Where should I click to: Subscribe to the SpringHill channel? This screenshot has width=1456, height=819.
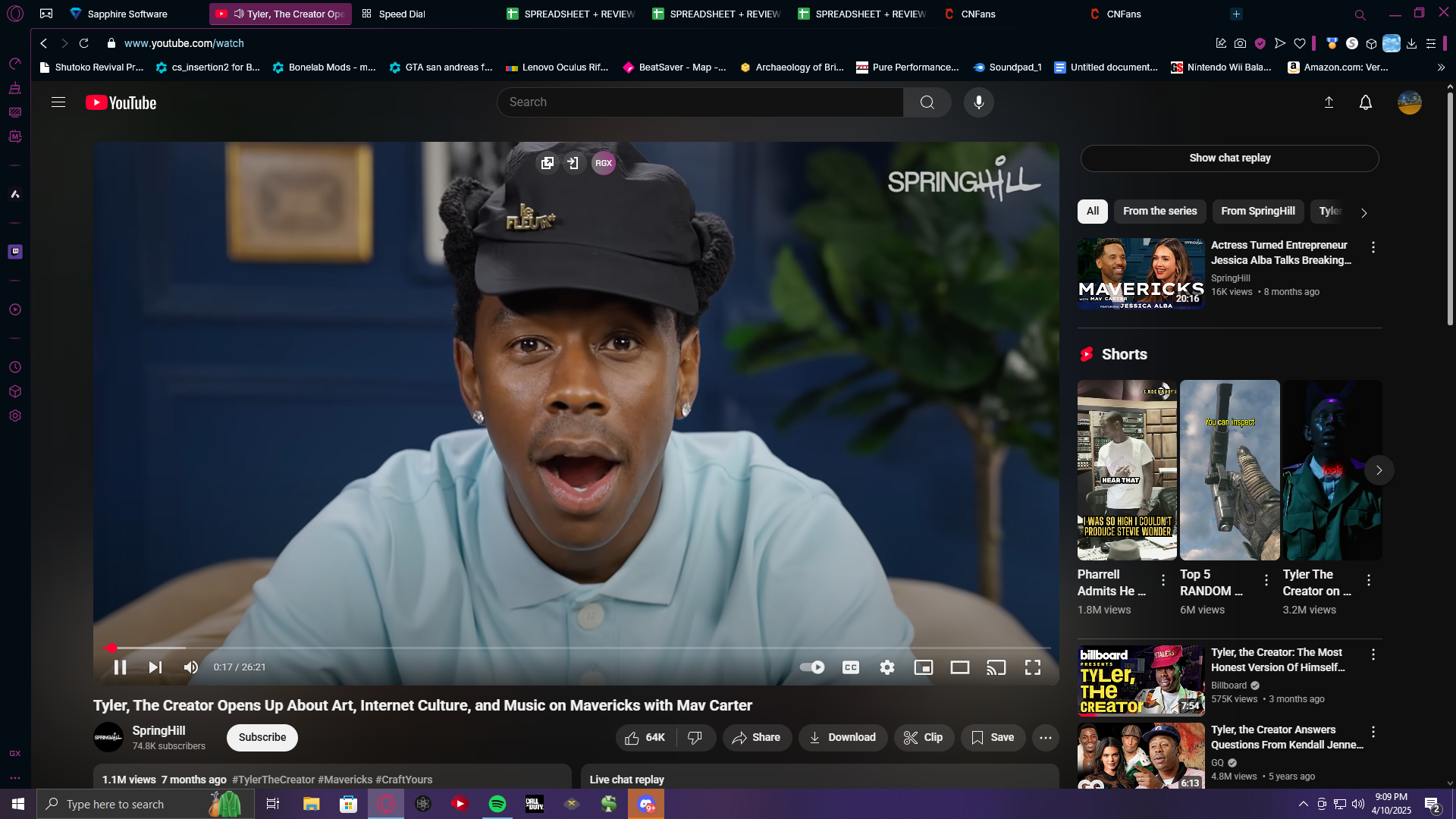(x=262, y=737)
